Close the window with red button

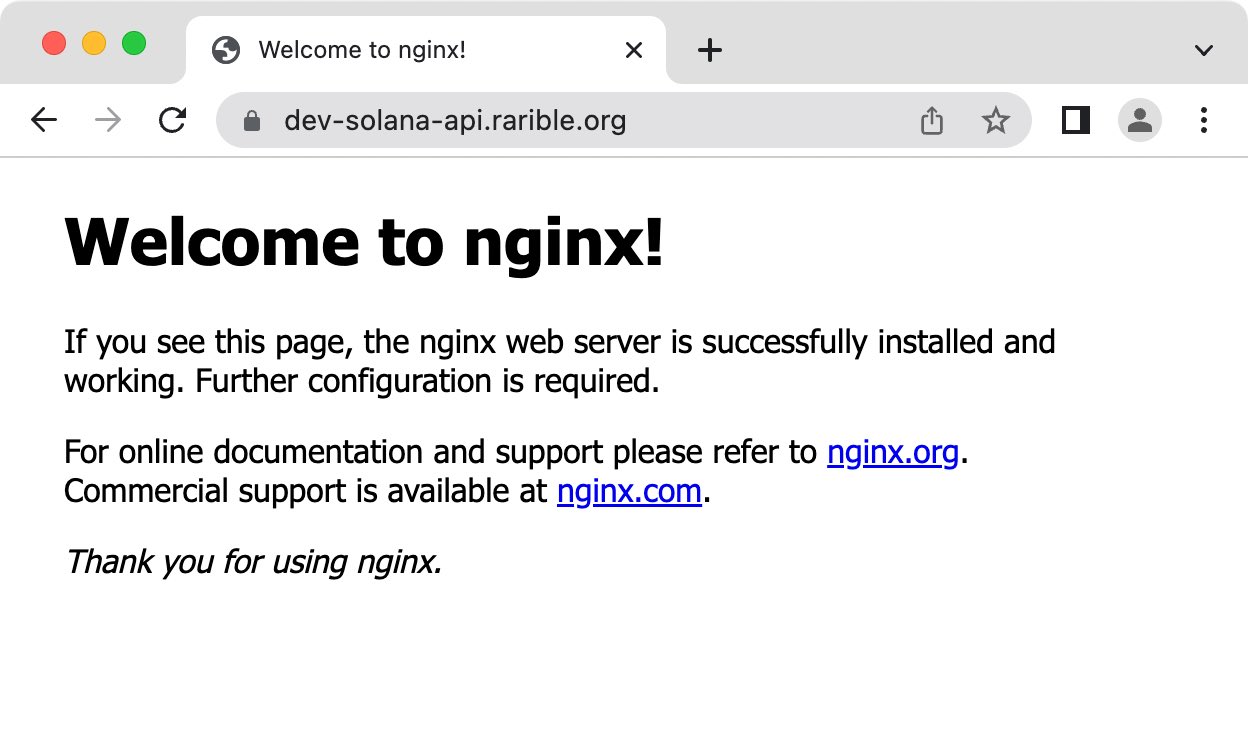pos(54,44)
